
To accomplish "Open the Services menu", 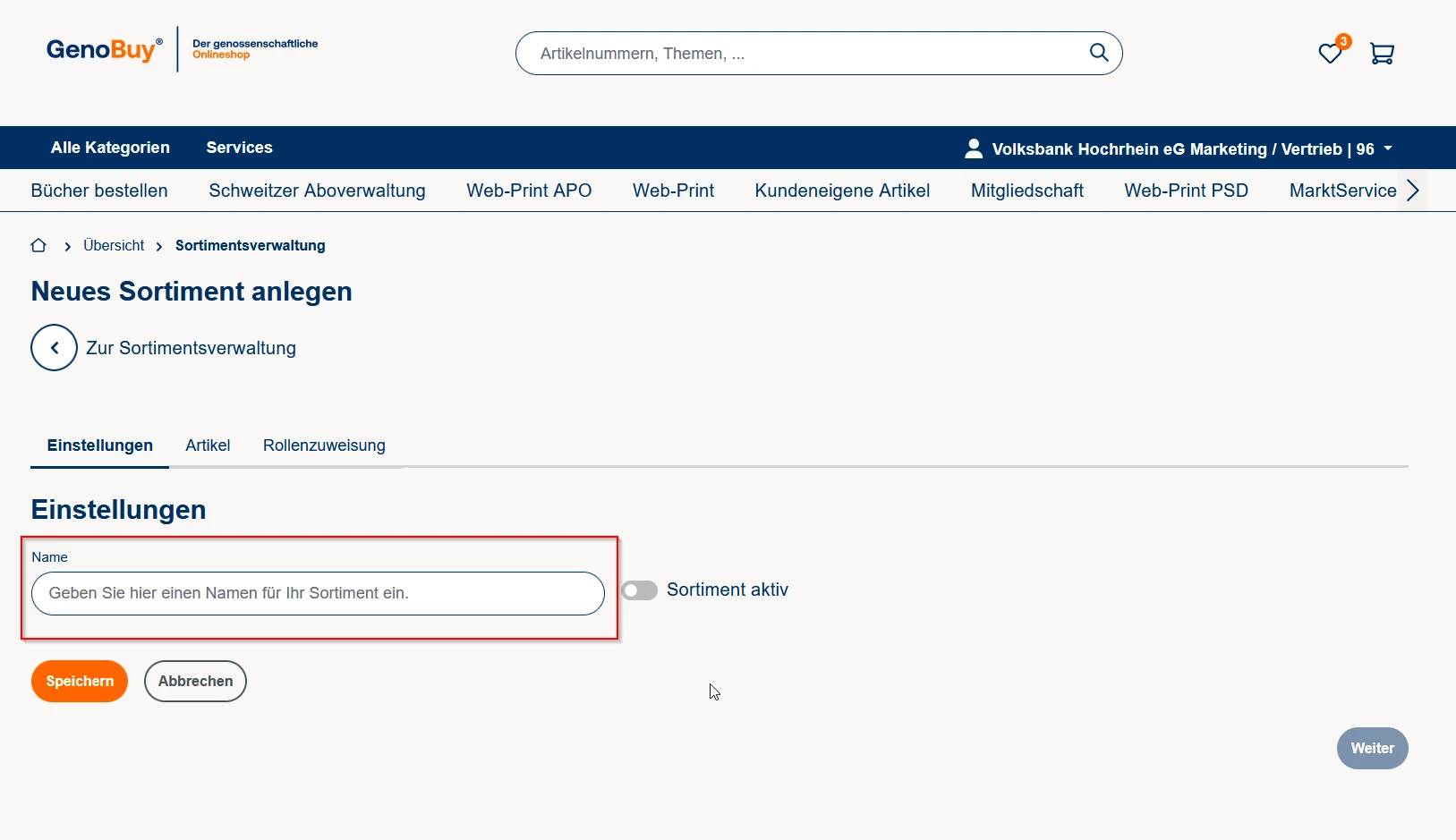I will tap(239, 148).
